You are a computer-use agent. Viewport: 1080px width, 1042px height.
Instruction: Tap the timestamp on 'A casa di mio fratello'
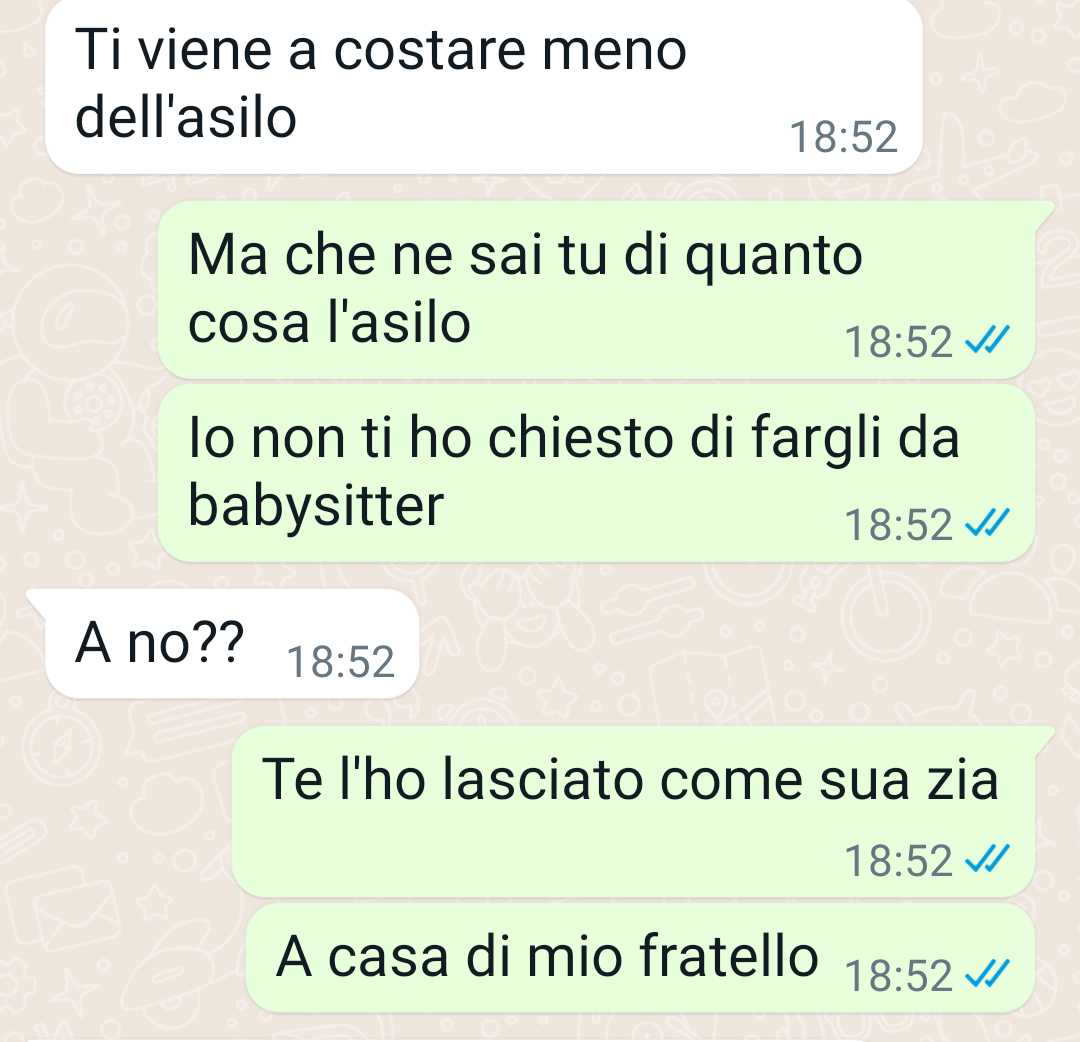pyautogui.click(x=899, y=976)
